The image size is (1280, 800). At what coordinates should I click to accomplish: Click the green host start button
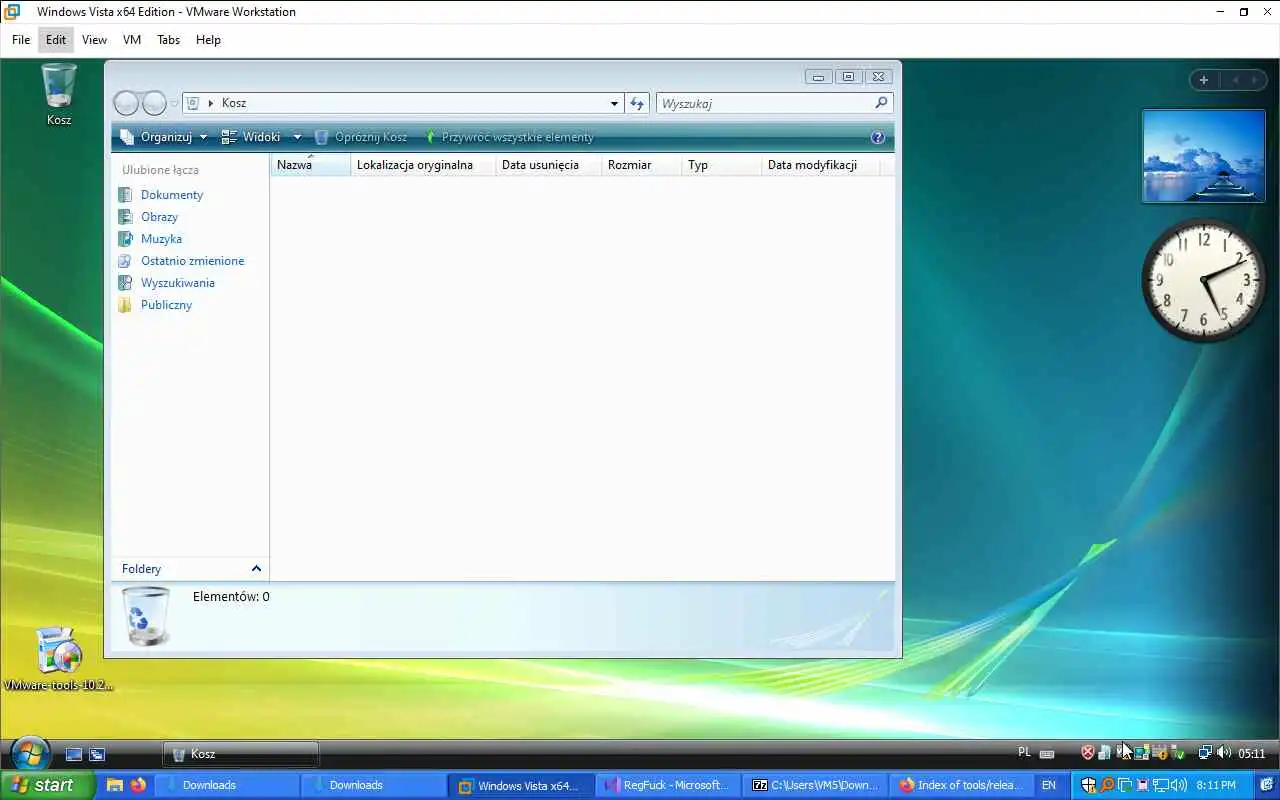click(48, 785)
